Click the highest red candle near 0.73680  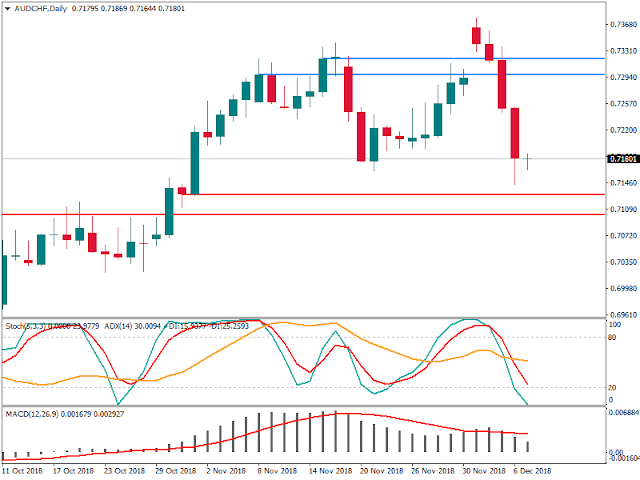(476, 35)
